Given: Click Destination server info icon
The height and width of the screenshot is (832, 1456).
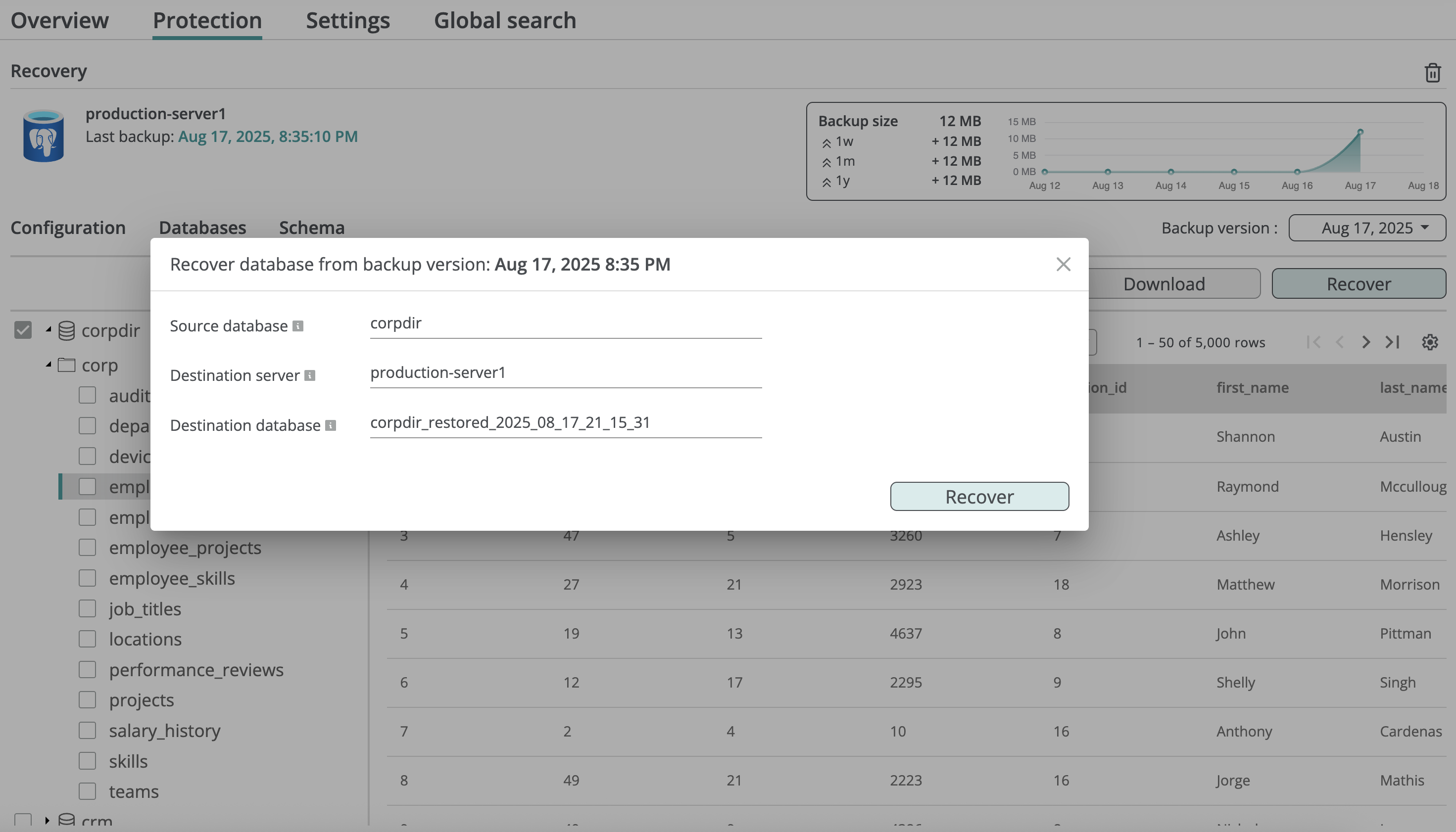Looking at the screenshot, I should coord(310,375).
